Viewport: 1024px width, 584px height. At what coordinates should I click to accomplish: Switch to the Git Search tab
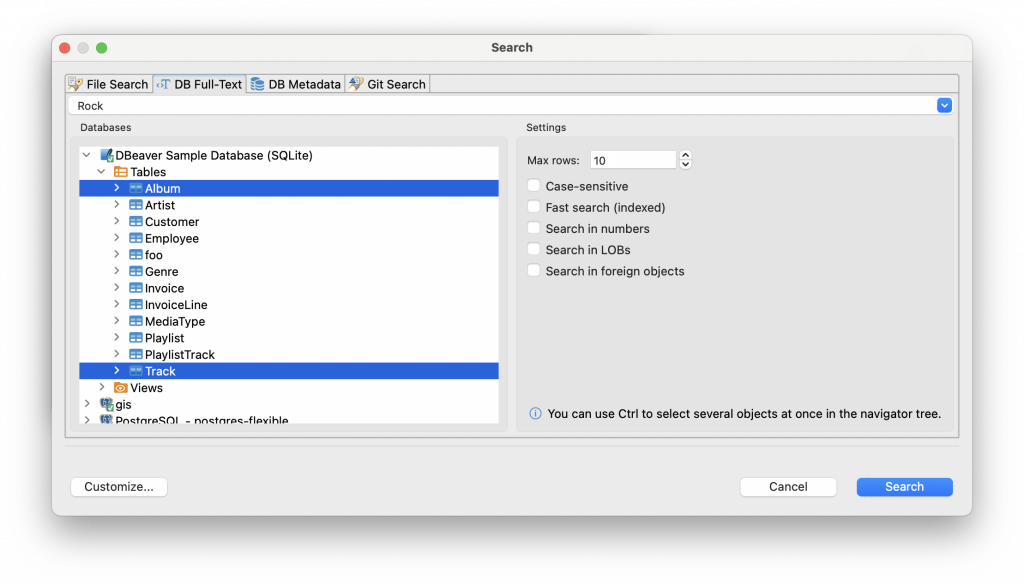click(x=387, y=84)
